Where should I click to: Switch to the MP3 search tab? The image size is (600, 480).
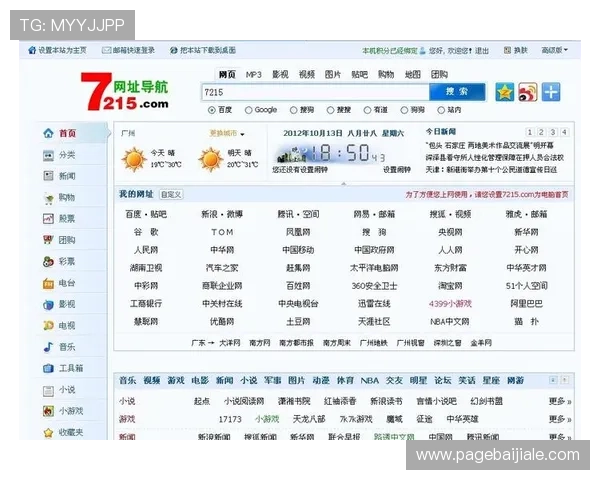pos(253,74)
